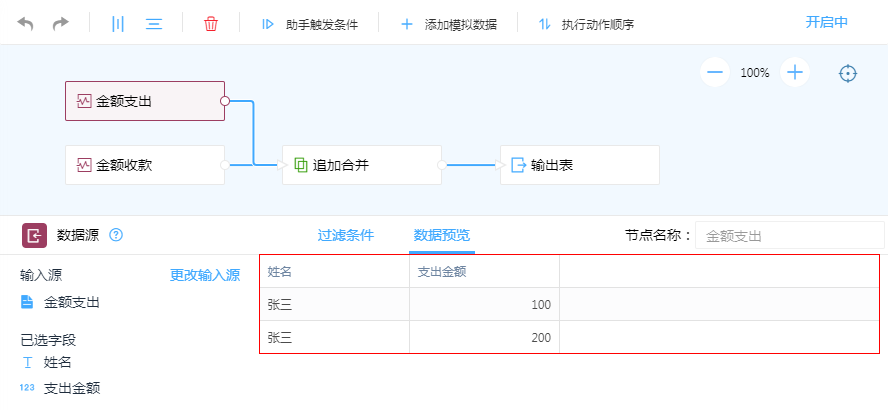Select the 追加合并 node
888x410 pixels.
pos(361,165)
